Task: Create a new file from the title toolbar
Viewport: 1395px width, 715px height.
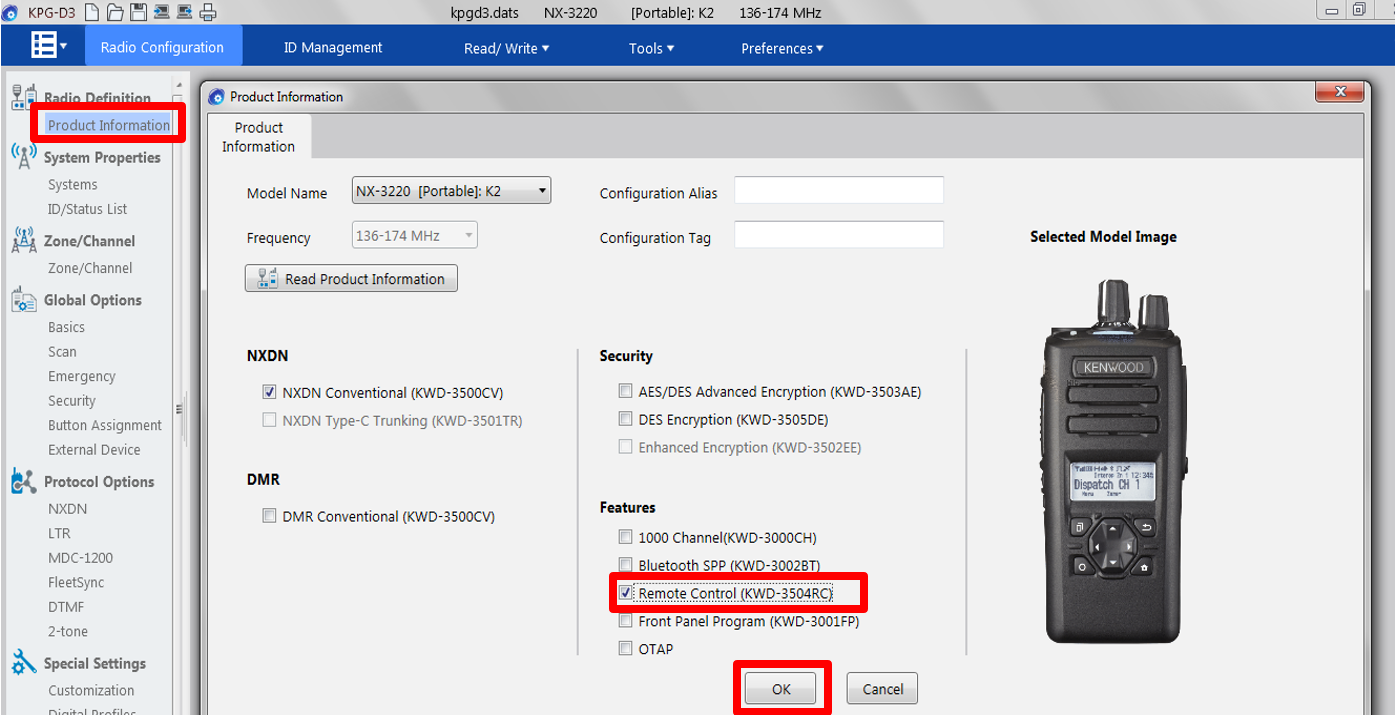Action: 92,12
